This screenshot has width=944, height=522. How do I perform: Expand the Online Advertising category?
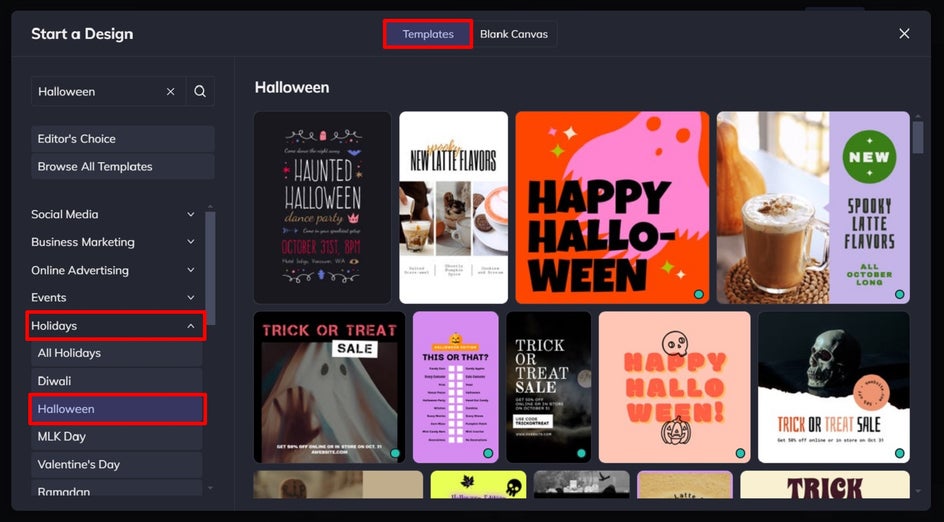(114, 270)
